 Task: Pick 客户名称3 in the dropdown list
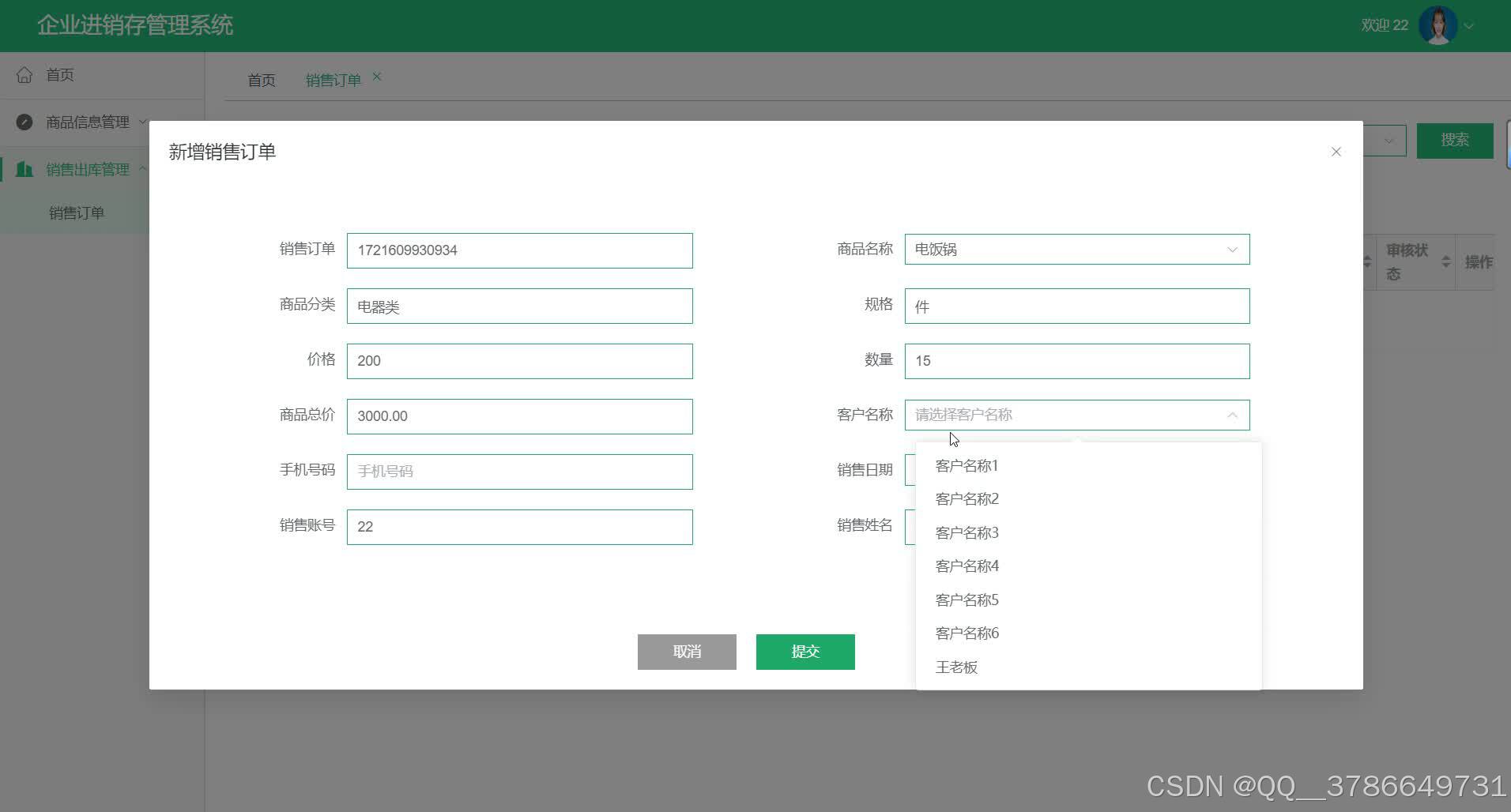tap(1088, 533)
